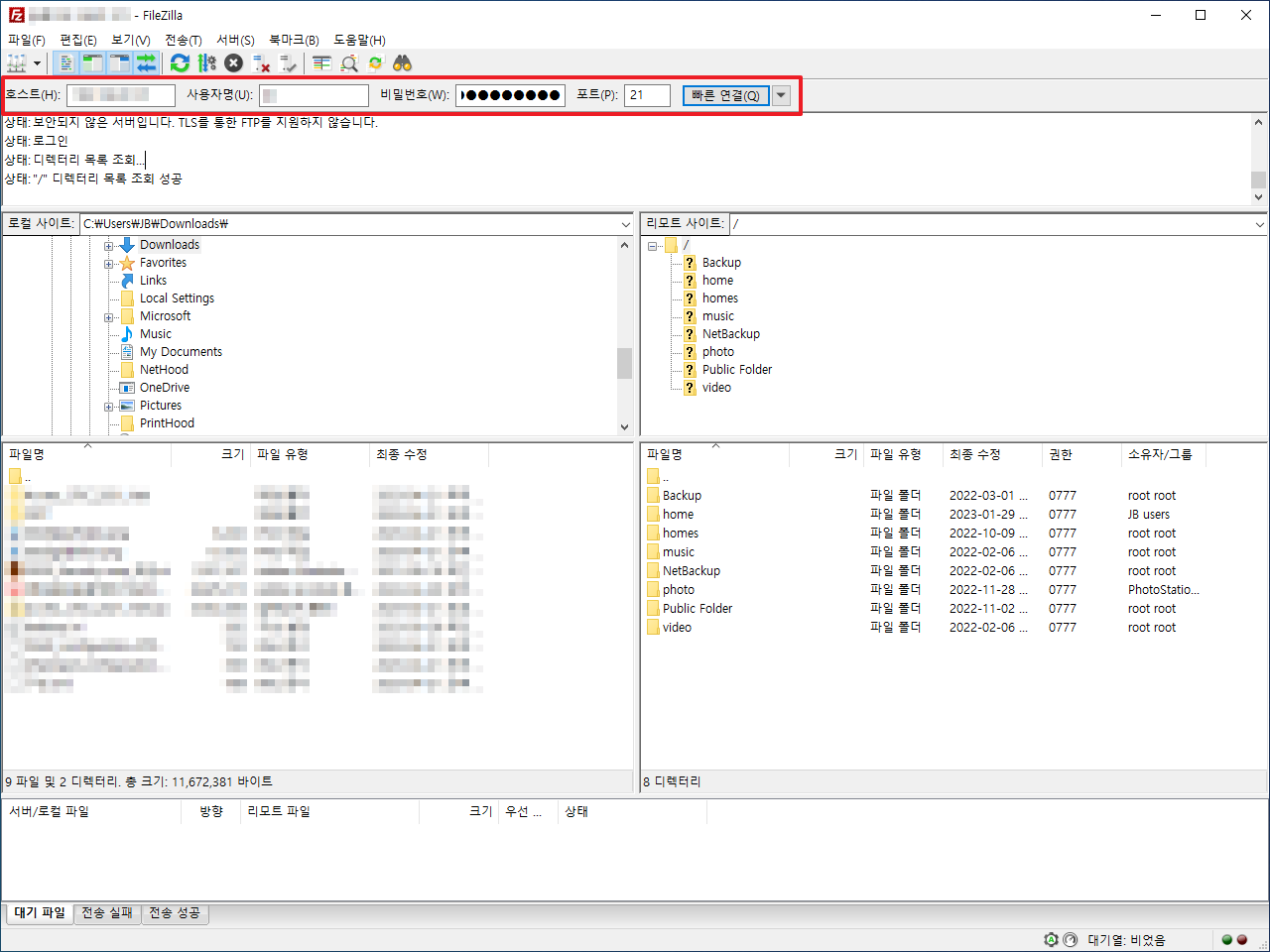Toggle synchronized browsing
Viewport: 1270px width, 952px height.
pyautogui.click(x=375, y=63)
